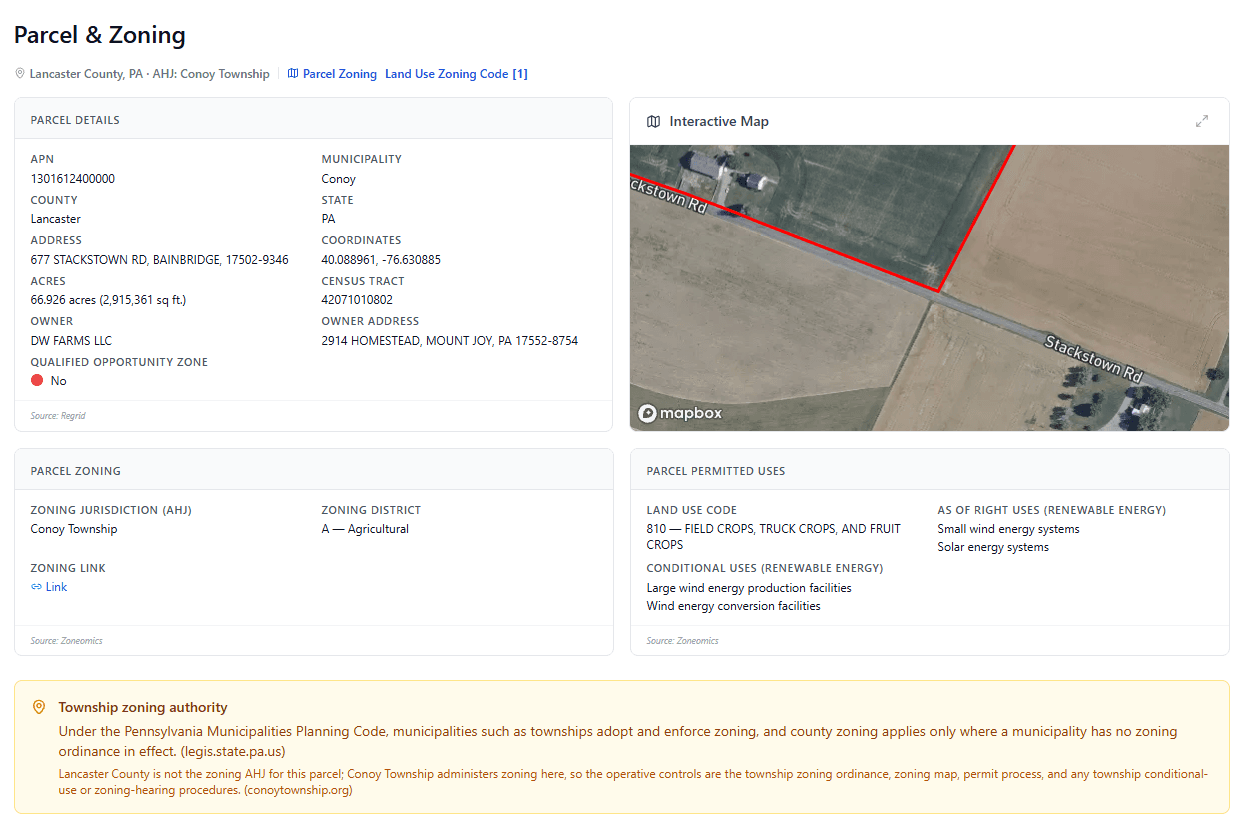The height and width of the screenshot is (820, 1240).
Task: Click Source: Zoneomics under Parcel Zoning
Action: click(67, 641)
